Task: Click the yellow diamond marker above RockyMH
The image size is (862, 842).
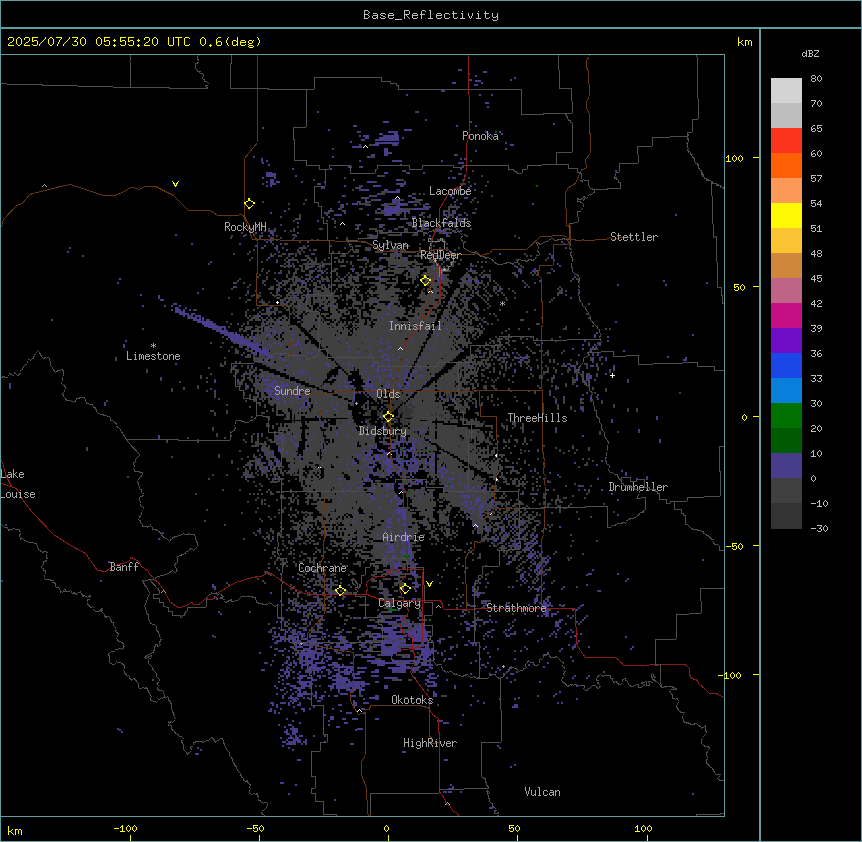Action: [250, 204]
